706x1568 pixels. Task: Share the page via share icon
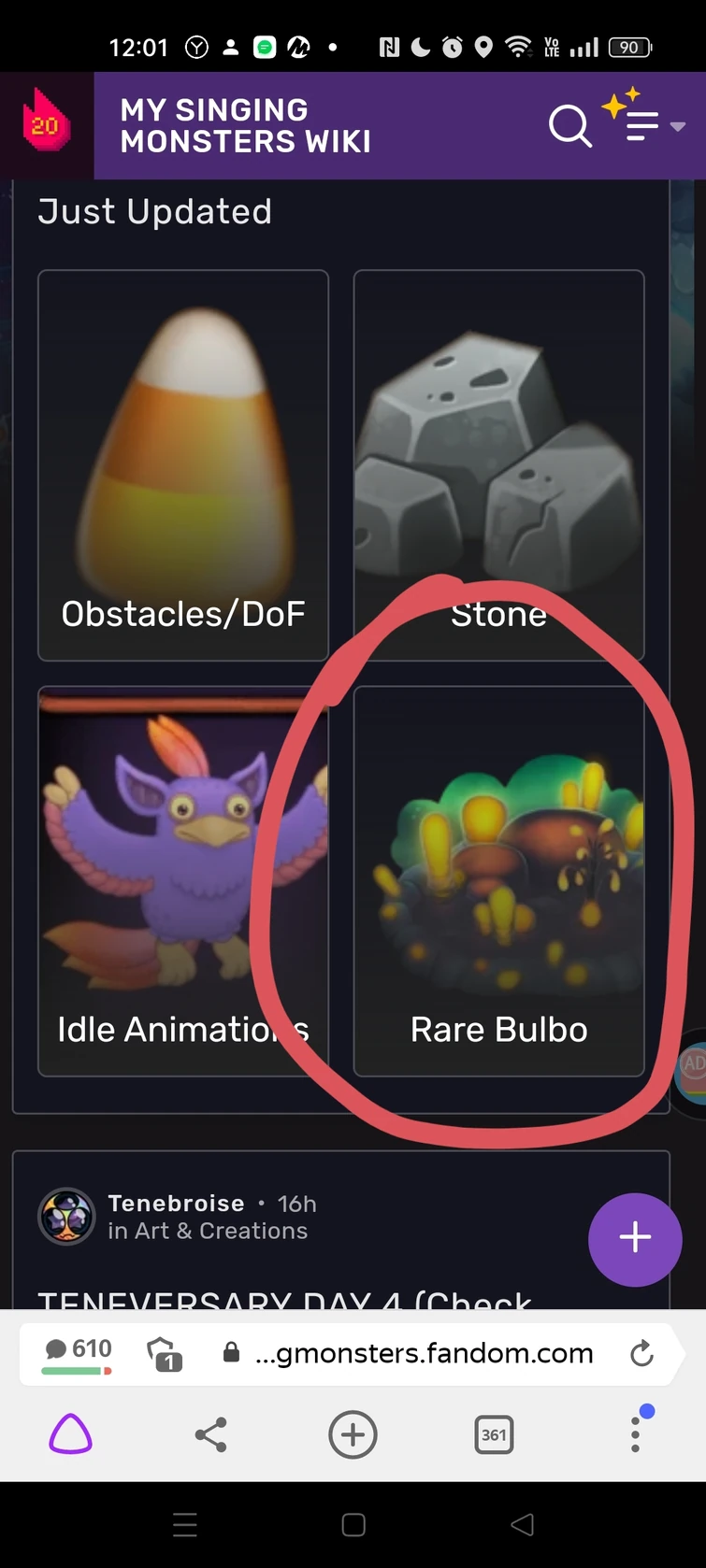pos(211,1434)
